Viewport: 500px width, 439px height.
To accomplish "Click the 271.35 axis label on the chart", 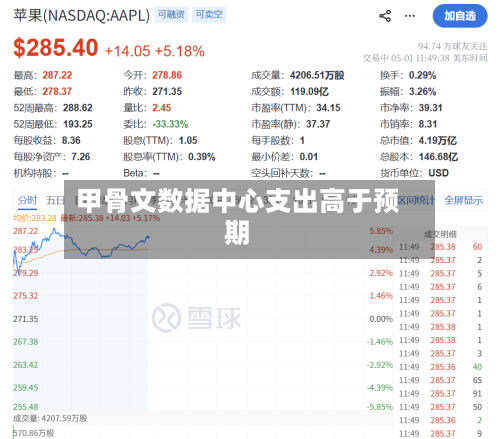I will click(25, 319).
